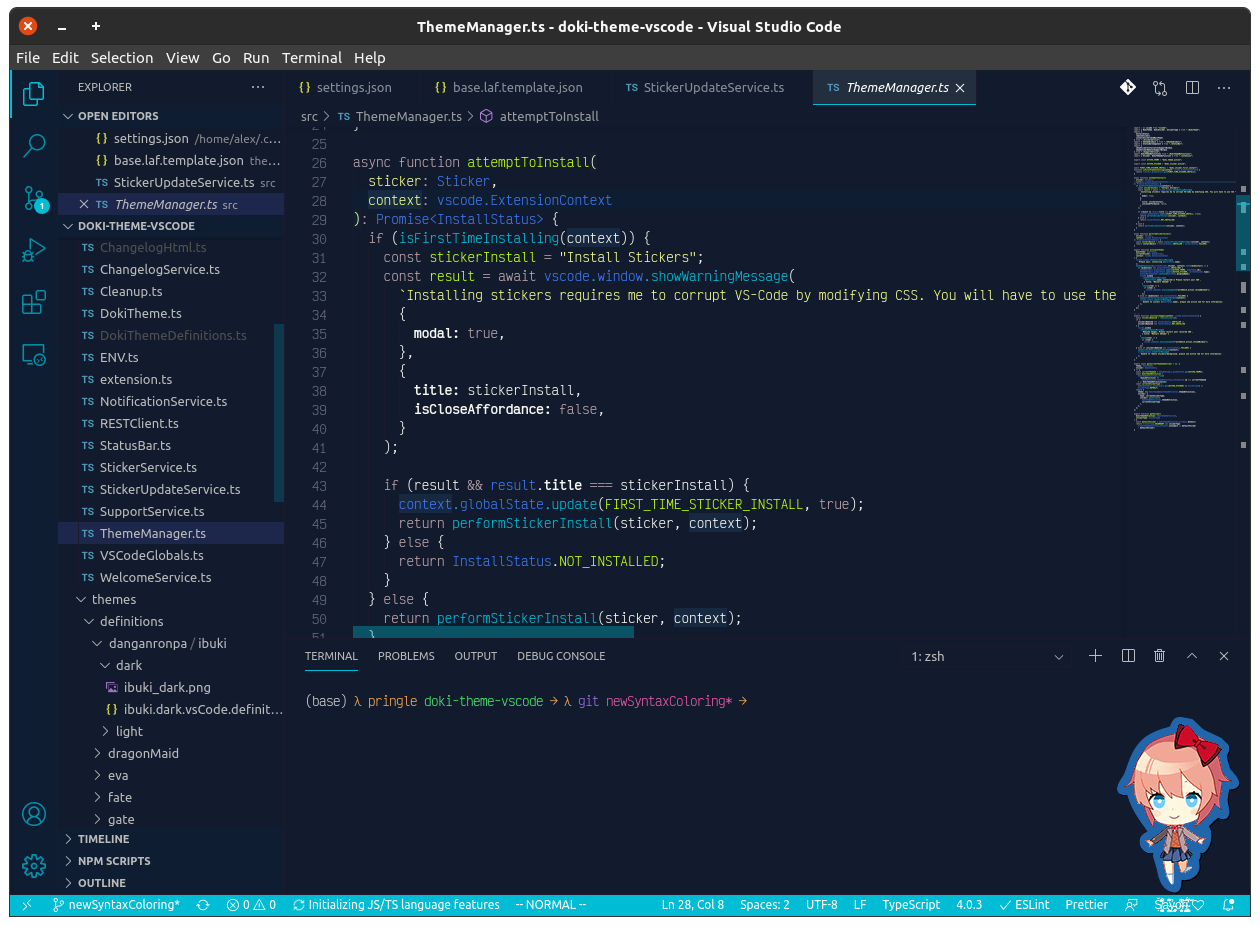Open the Remote Explorer view
The height and width of the screenshot is (926, 1260).
pos(34,354)
